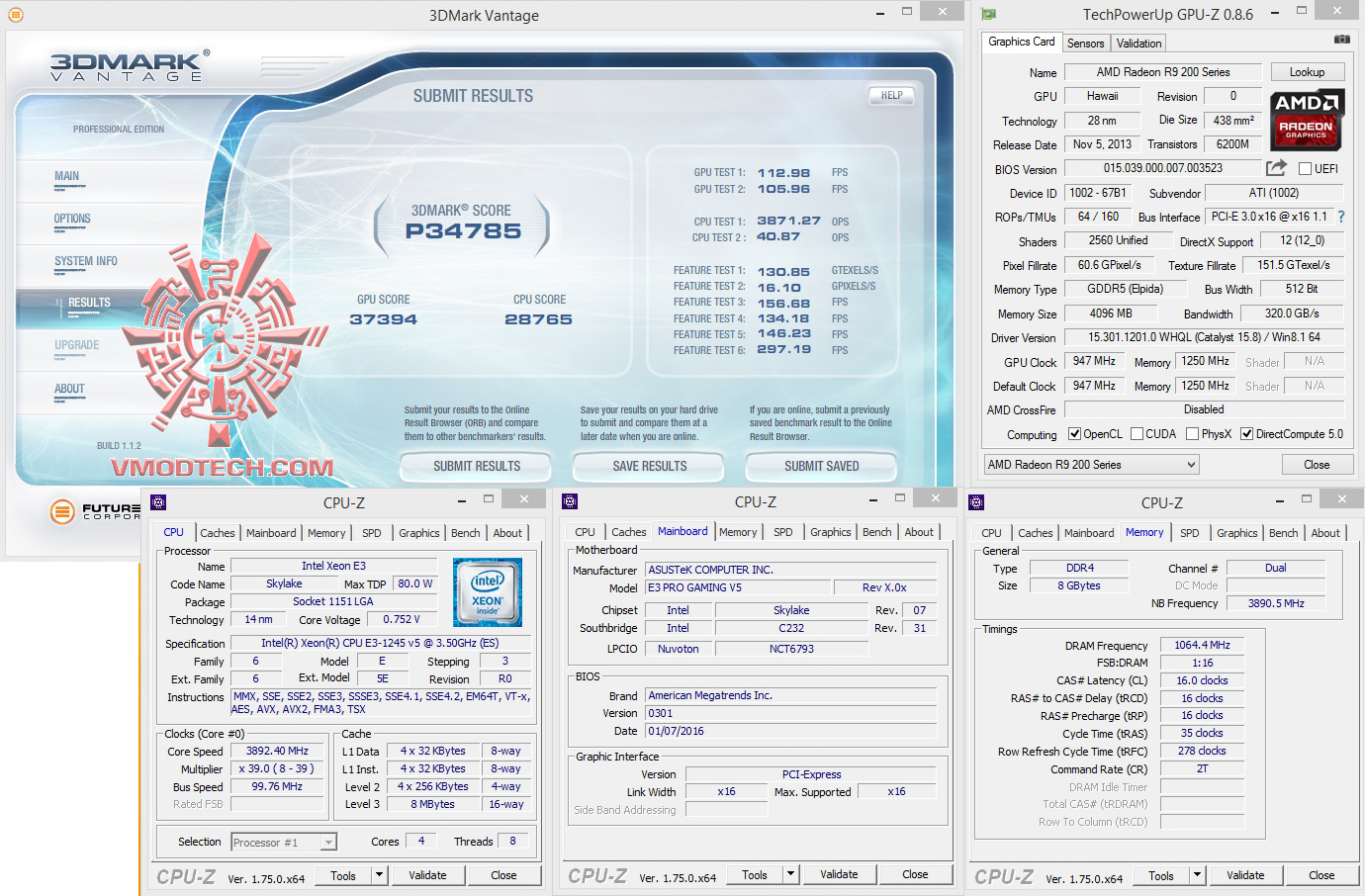Viewport: 1365px width, 896px height.
Task: Click the Intel Xeon inside badge in CPU-Z
Action: click(x=487, y=592)
